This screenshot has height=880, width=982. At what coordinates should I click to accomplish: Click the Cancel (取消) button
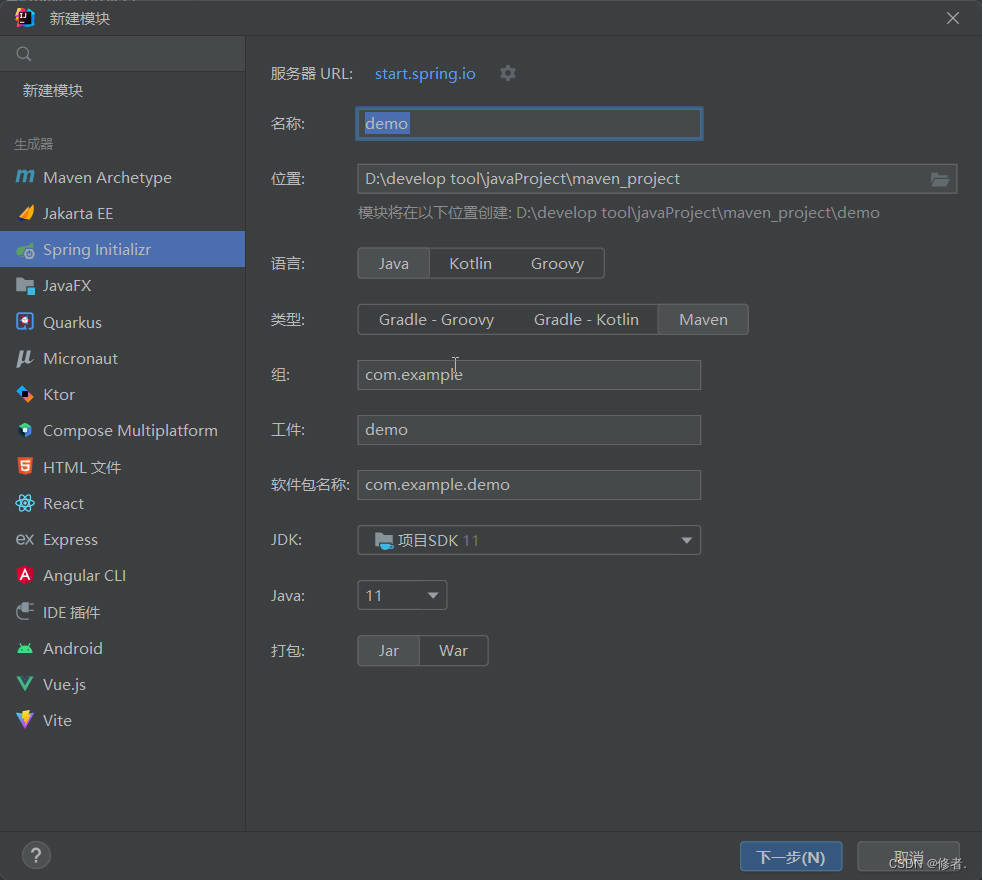pyautogui.click(x=908, y=856)
